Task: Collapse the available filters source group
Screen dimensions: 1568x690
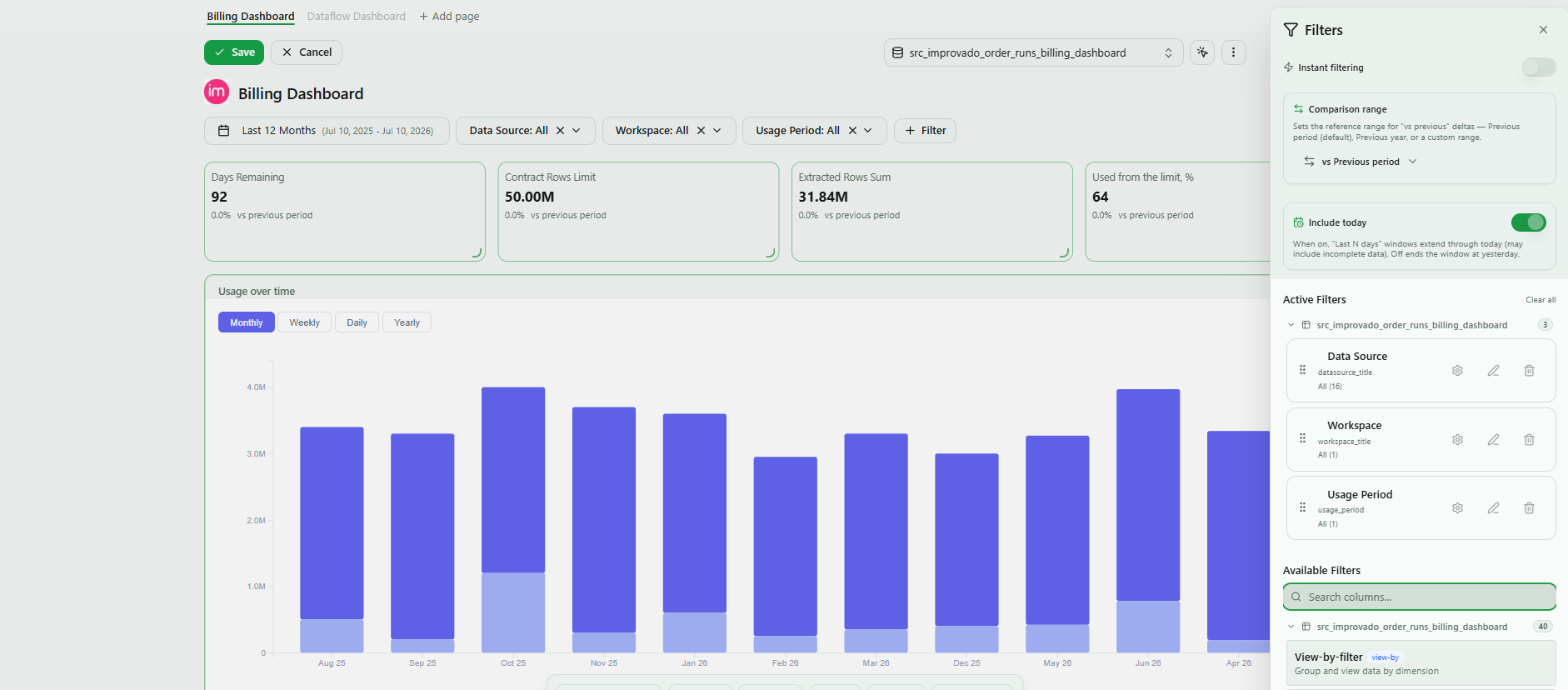Action: pyautogui.click(x=1291, y=627)
